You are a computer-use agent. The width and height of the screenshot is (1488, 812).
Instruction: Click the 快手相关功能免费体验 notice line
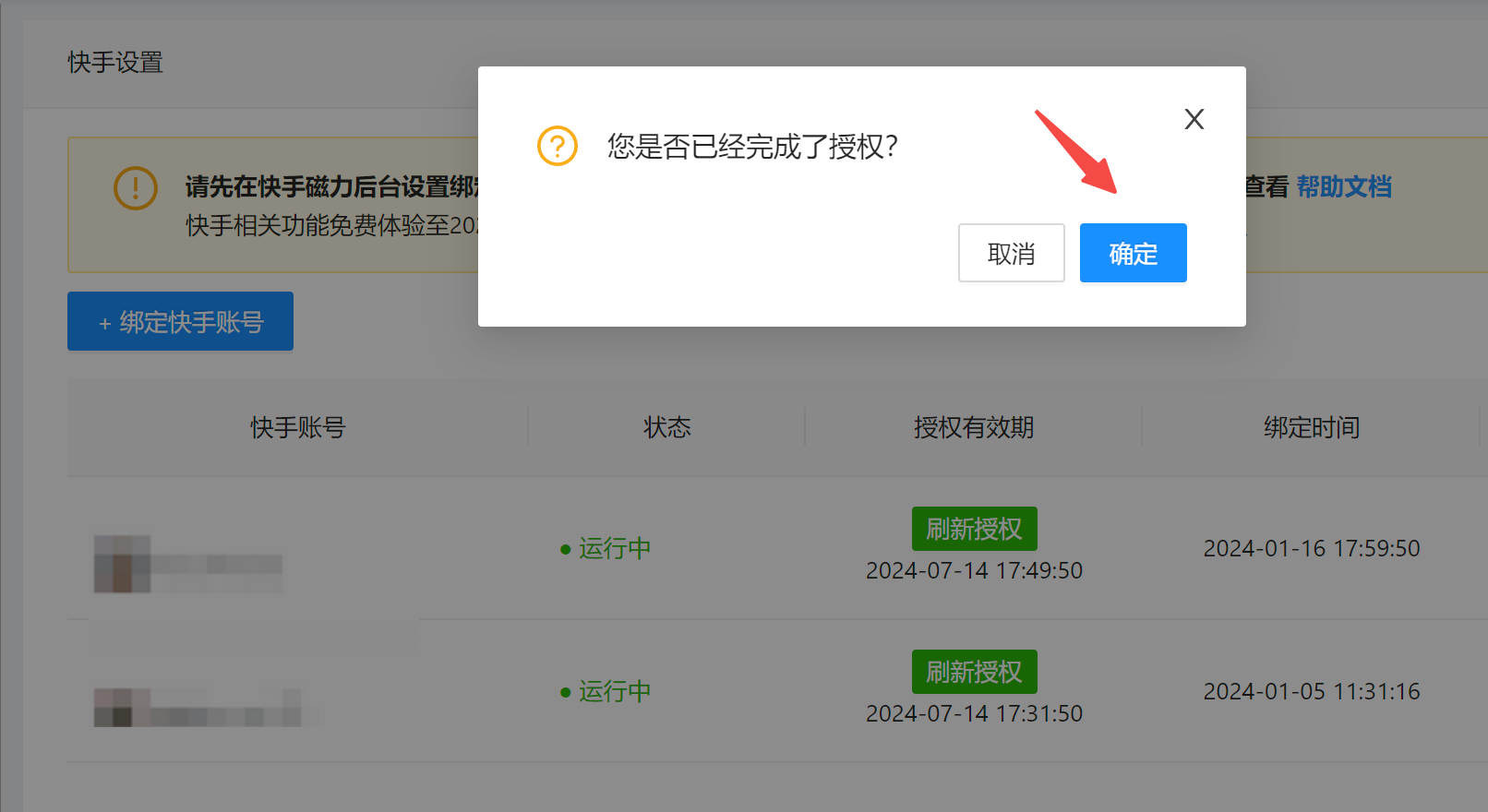(x=331, y=225)
